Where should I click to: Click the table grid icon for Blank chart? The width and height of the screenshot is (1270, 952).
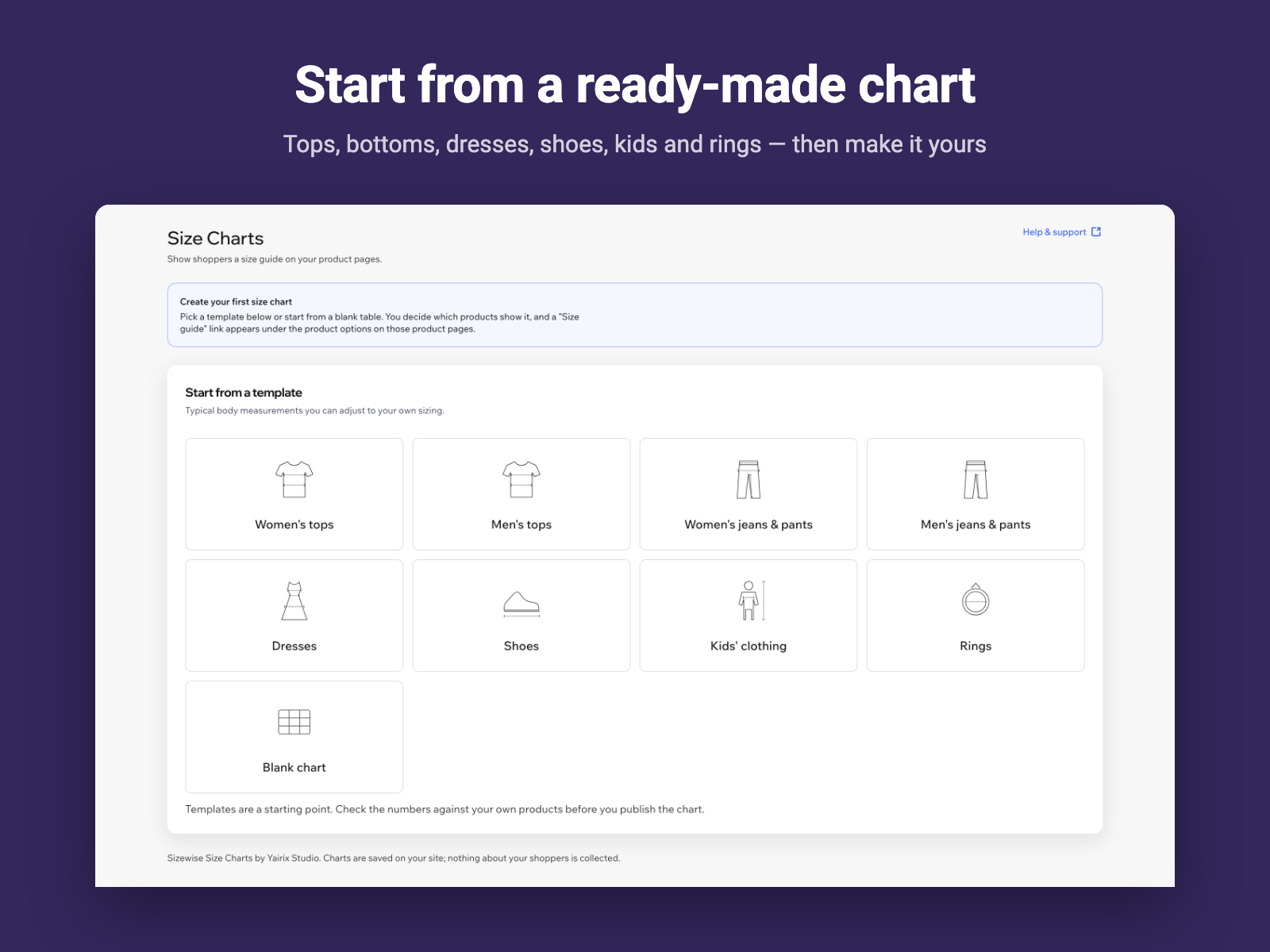pos(294,722)
